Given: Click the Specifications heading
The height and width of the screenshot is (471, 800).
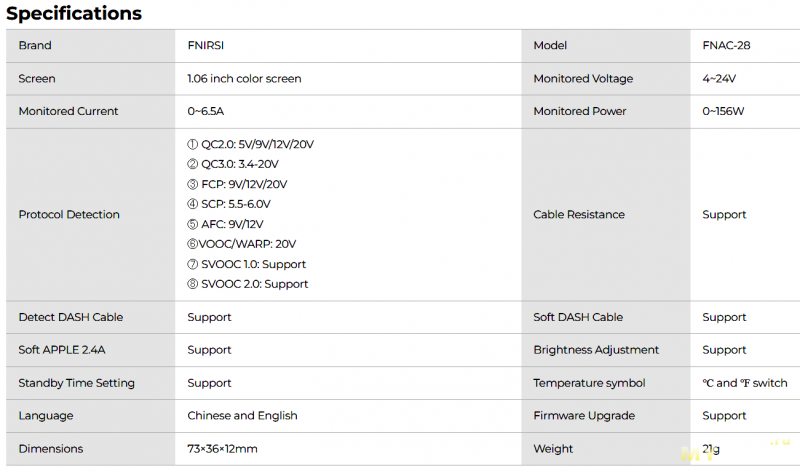Looking at the screenshot, I should (x=74, y=13).
